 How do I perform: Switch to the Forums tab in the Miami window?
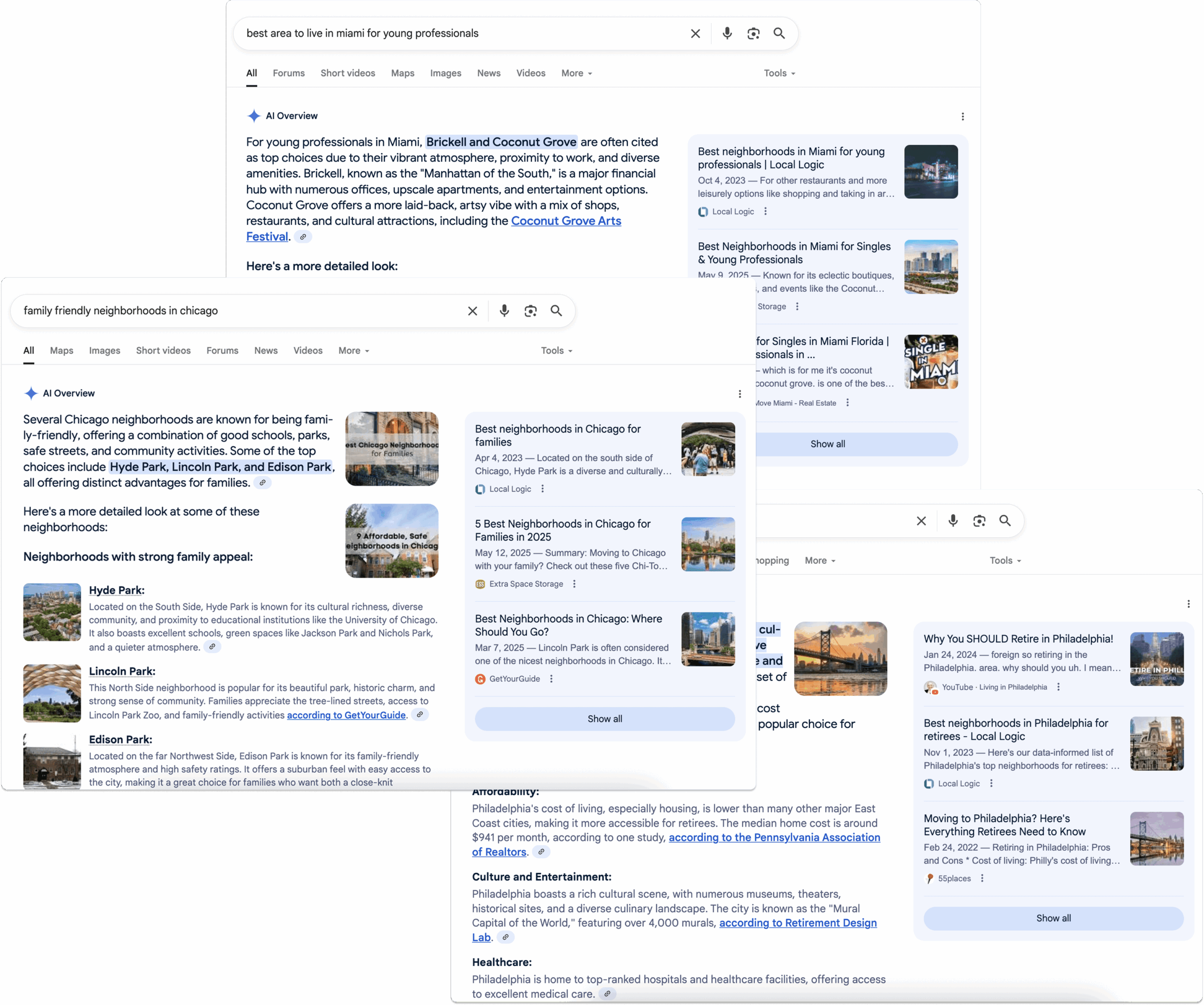click(288, 73)
